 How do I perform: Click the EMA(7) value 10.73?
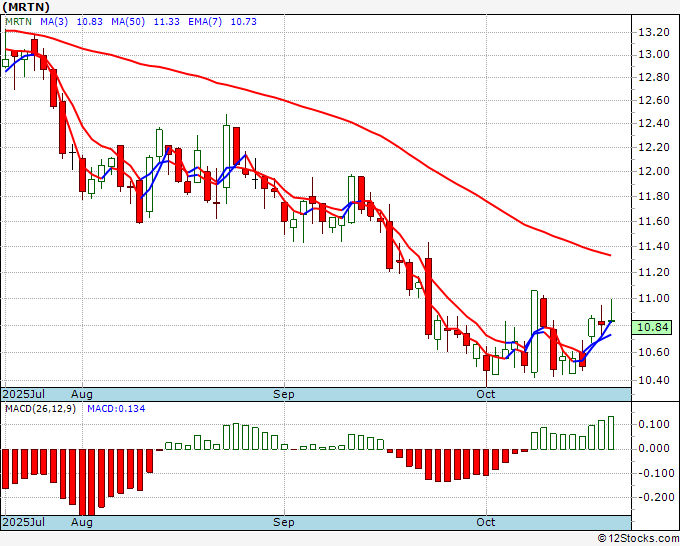pos(244,22)
